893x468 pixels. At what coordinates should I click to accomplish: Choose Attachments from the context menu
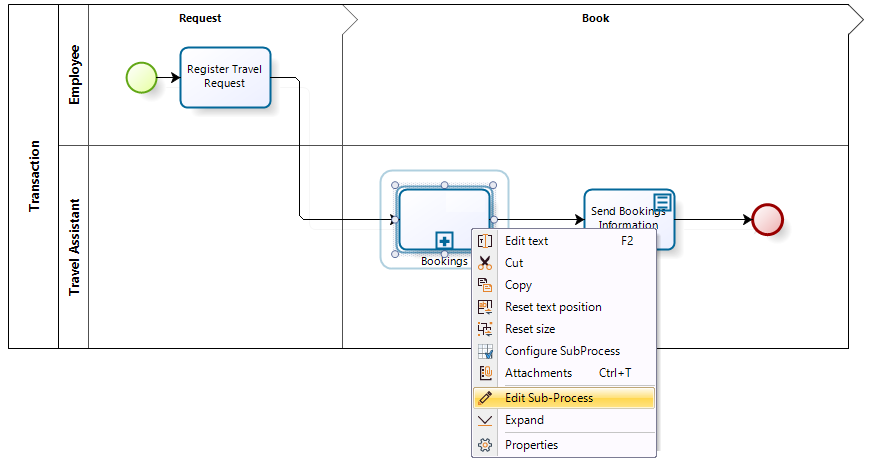[538, 373]
